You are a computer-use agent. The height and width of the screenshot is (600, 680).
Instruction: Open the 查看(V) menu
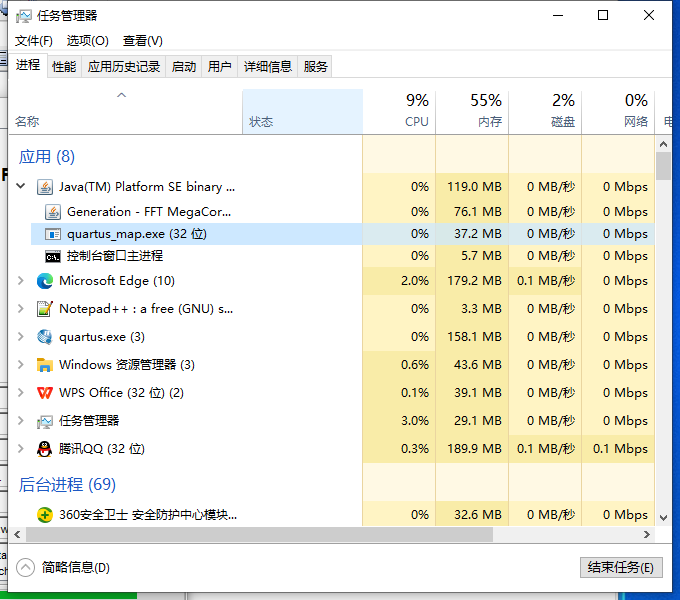[x=143, y=41]
